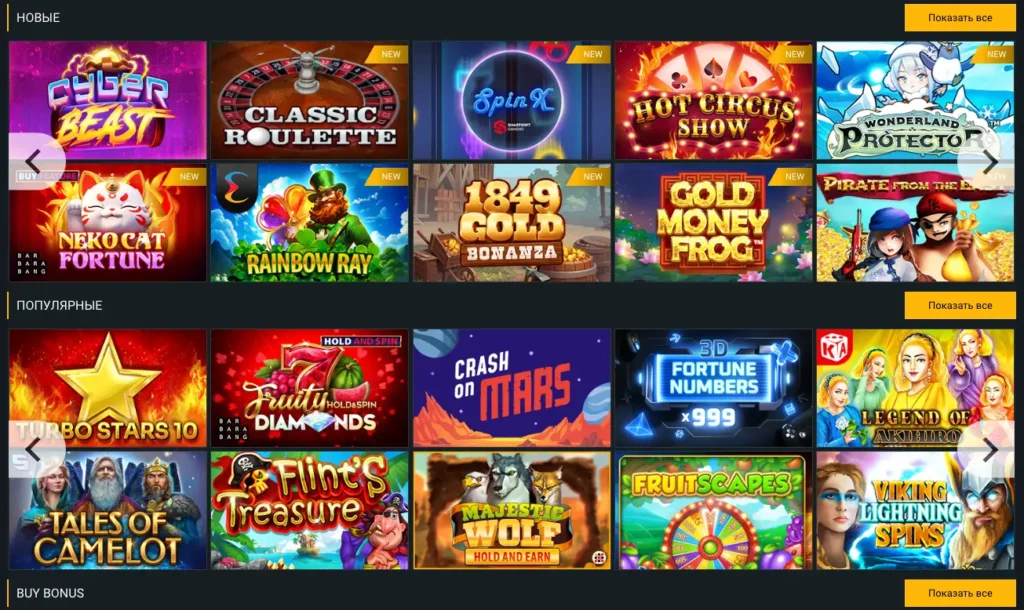This screenshot has height=610, width=1024.
Task: Launch Rainbow Ray slot
Action: click(310, 223)
